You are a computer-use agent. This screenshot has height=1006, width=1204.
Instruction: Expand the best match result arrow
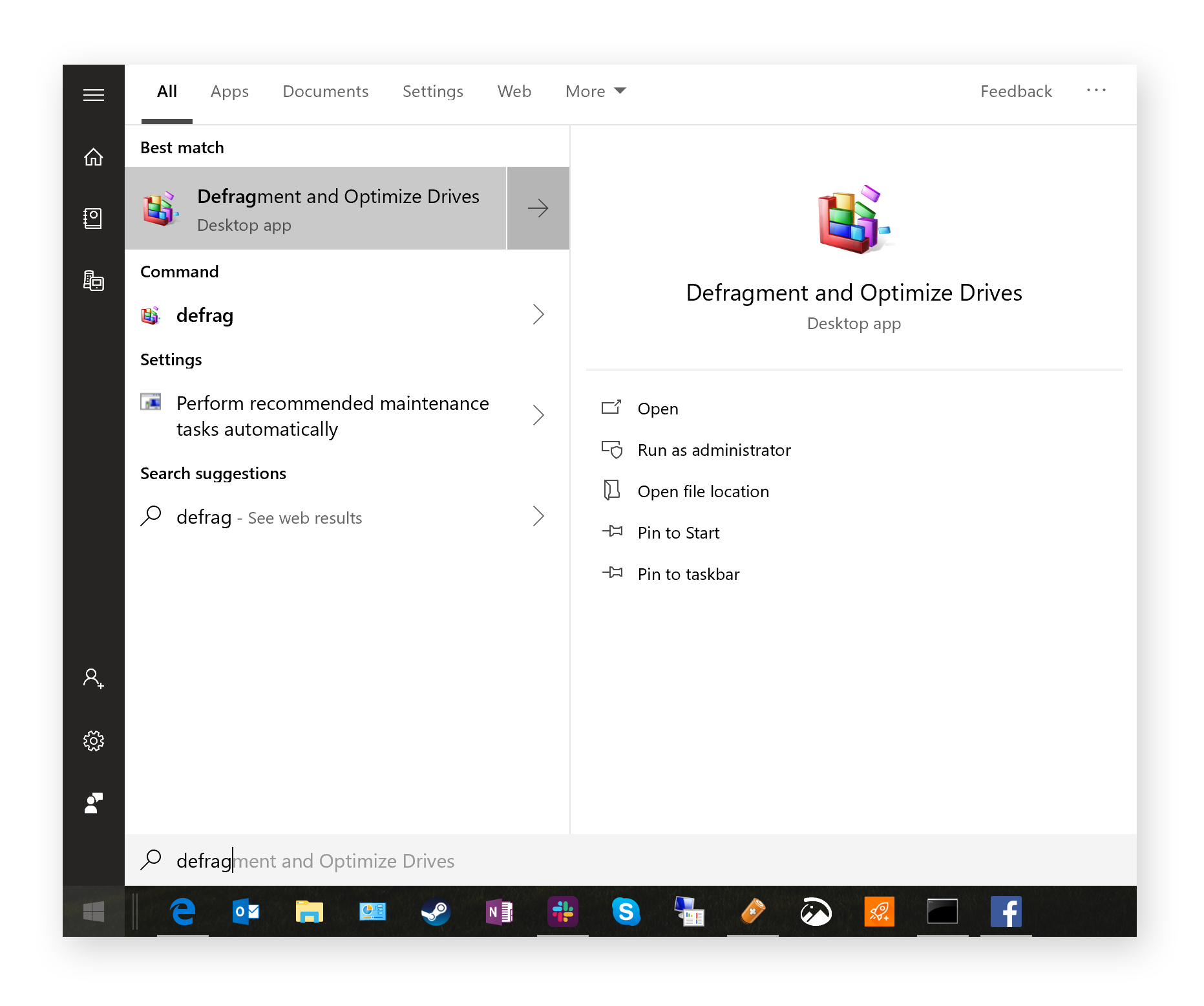coord(538,208)
